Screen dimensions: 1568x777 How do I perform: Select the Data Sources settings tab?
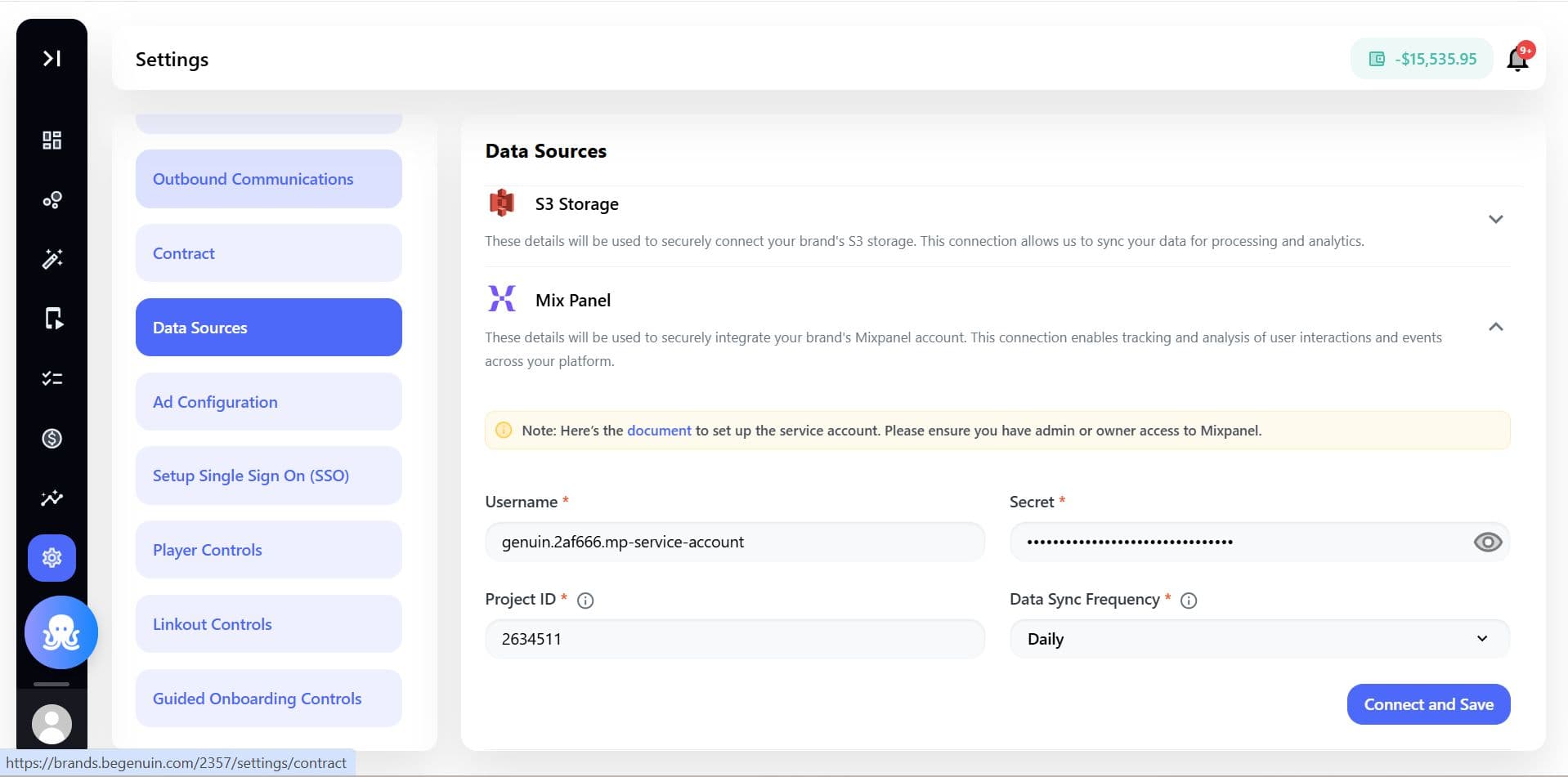(269, 328)
